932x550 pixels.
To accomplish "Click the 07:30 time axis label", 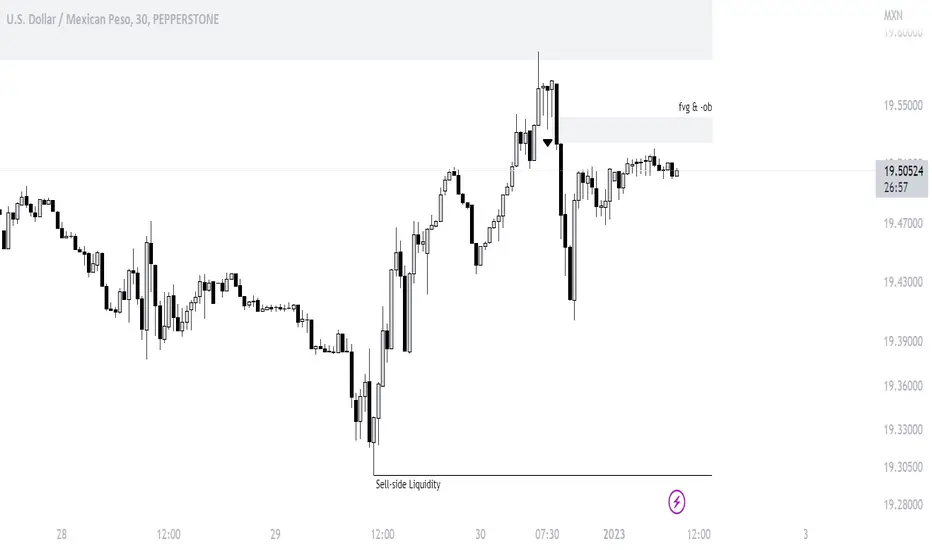I will click(547, 534).
